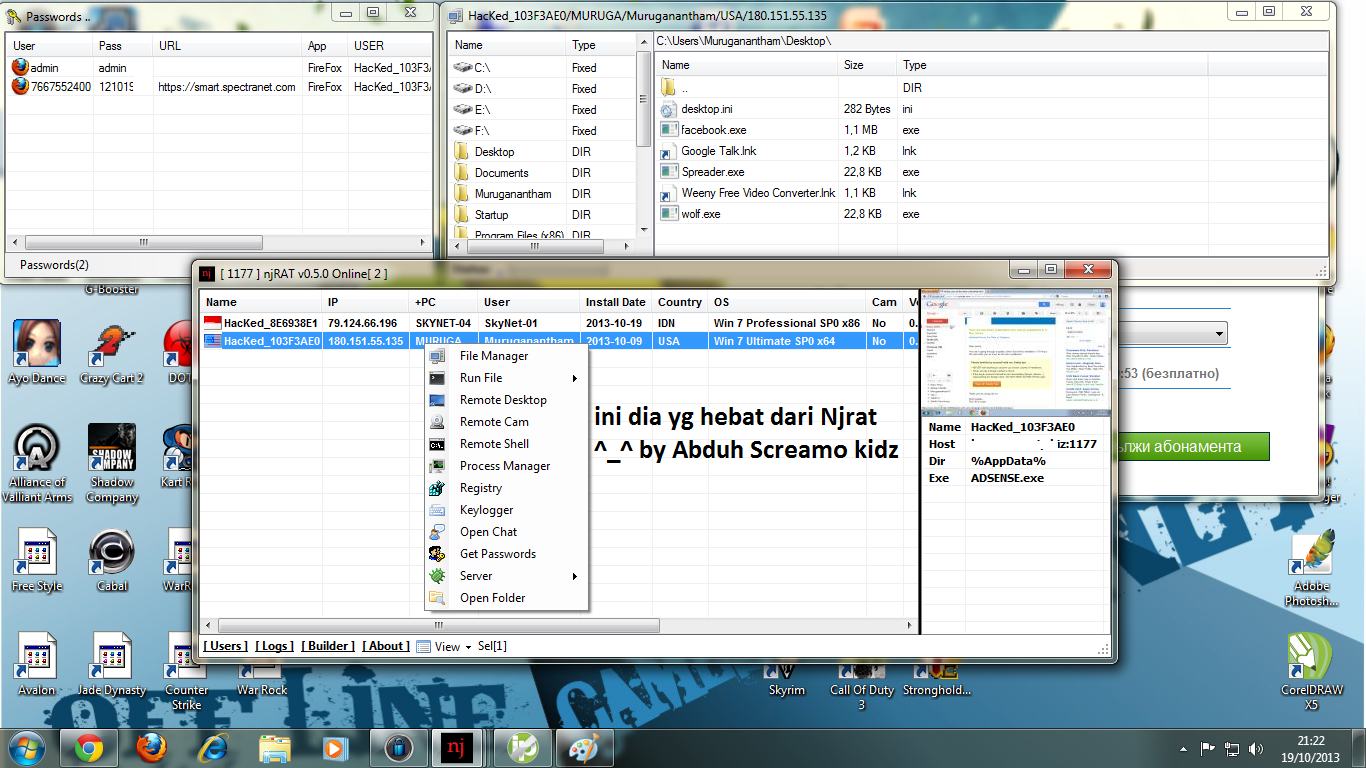Click the Windows Start button
1366x768 pixels.
(x=26, y=748)
